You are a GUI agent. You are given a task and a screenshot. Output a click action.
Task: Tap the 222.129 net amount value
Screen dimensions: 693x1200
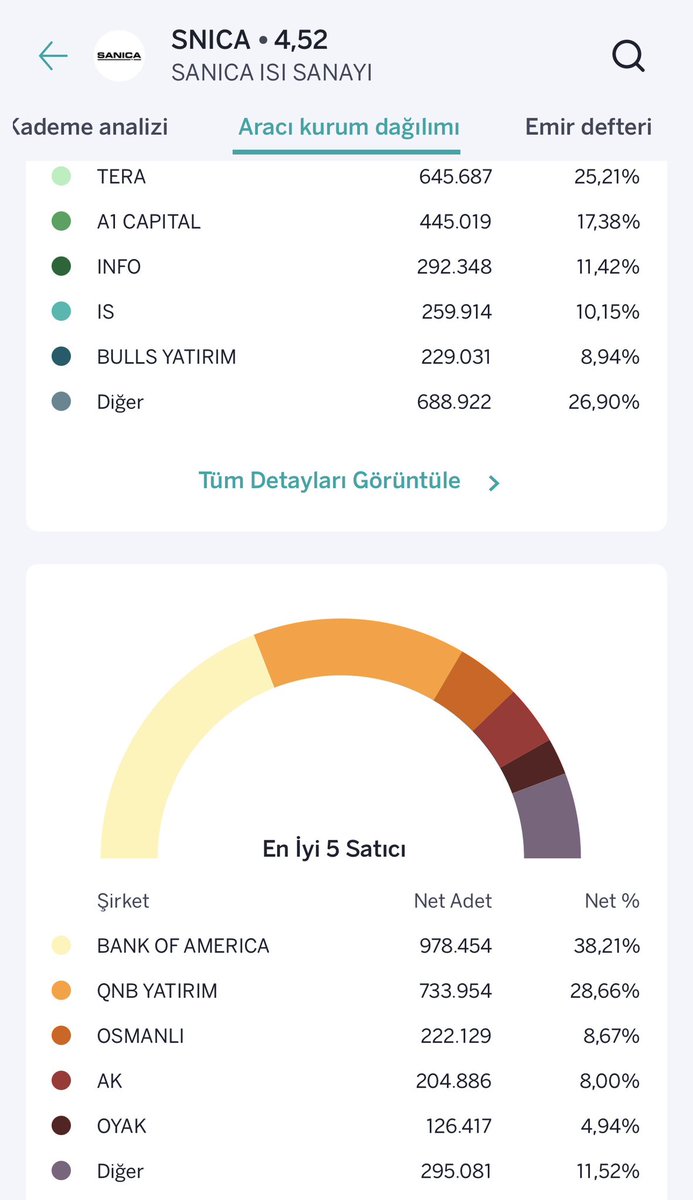pyautogui.click(x=455, y=1036)
